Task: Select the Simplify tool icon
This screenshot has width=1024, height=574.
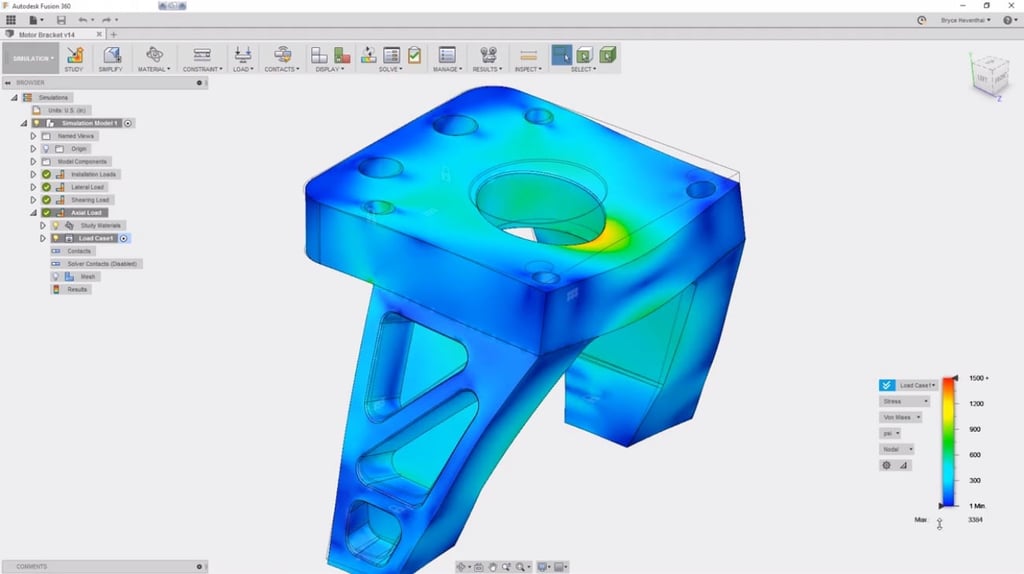Action: (111, 55)
